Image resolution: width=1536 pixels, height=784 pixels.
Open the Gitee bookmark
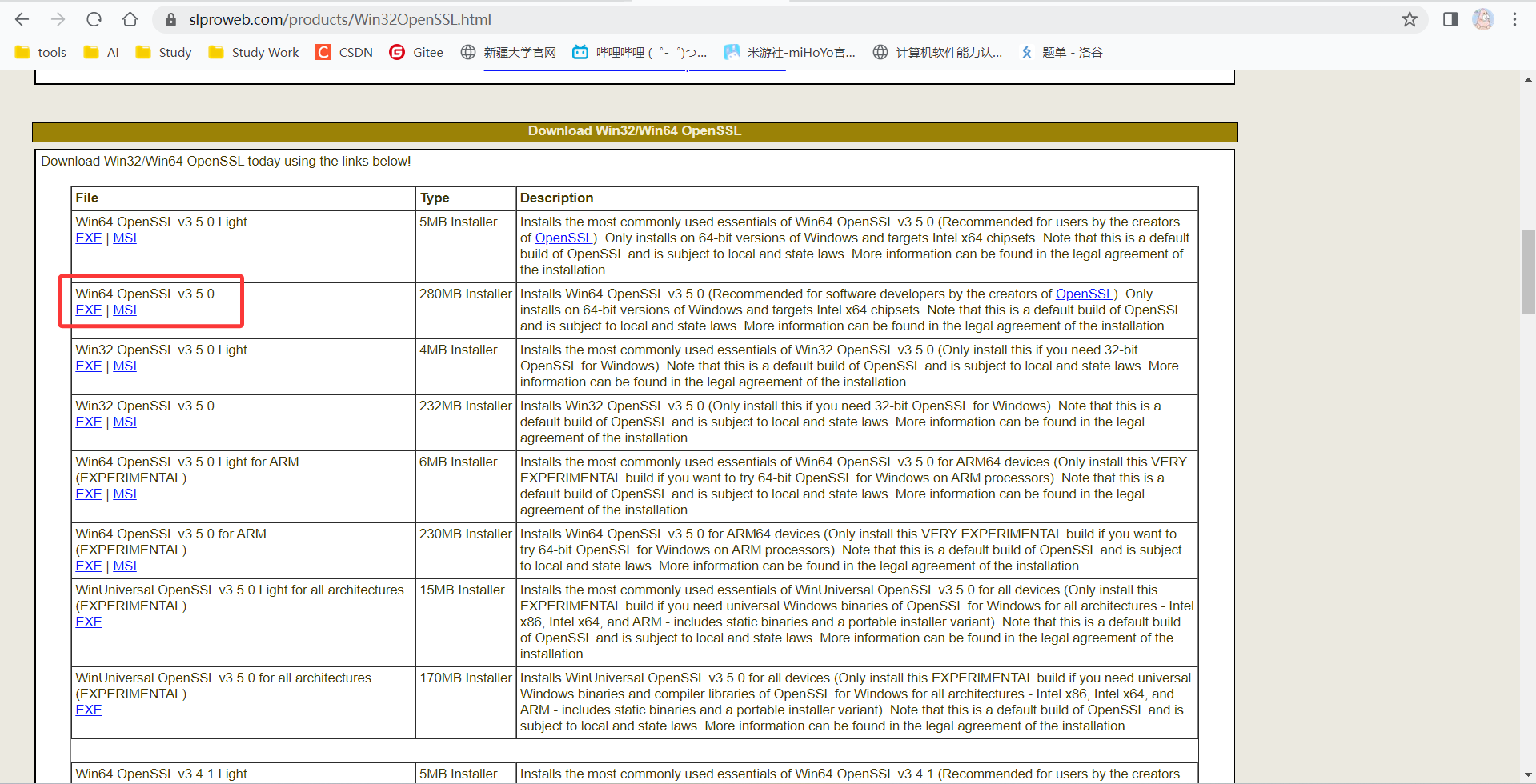pos(416,52)
